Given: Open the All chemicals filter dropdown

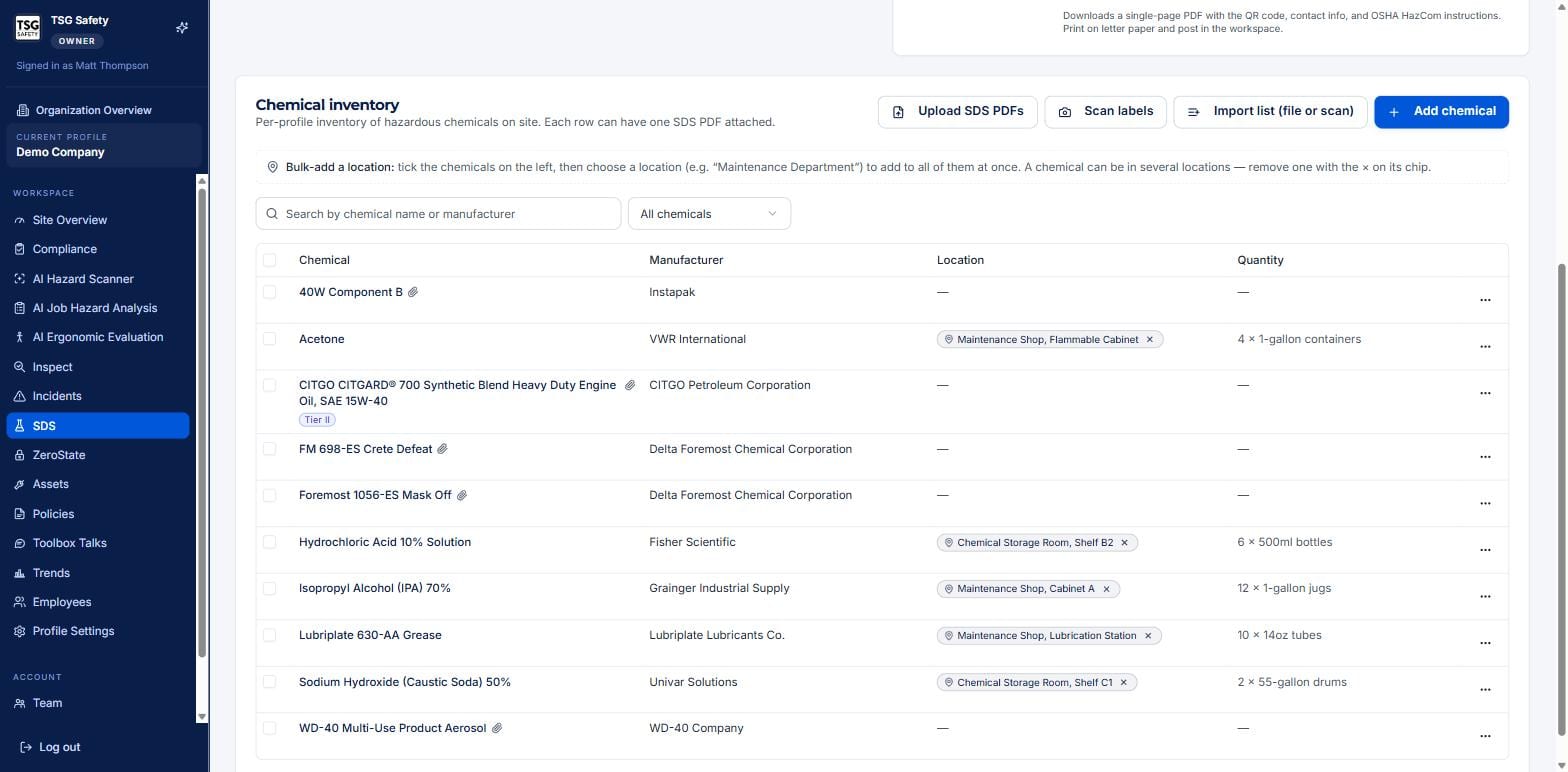Looking at the screenshot, I should coord(709,214).
